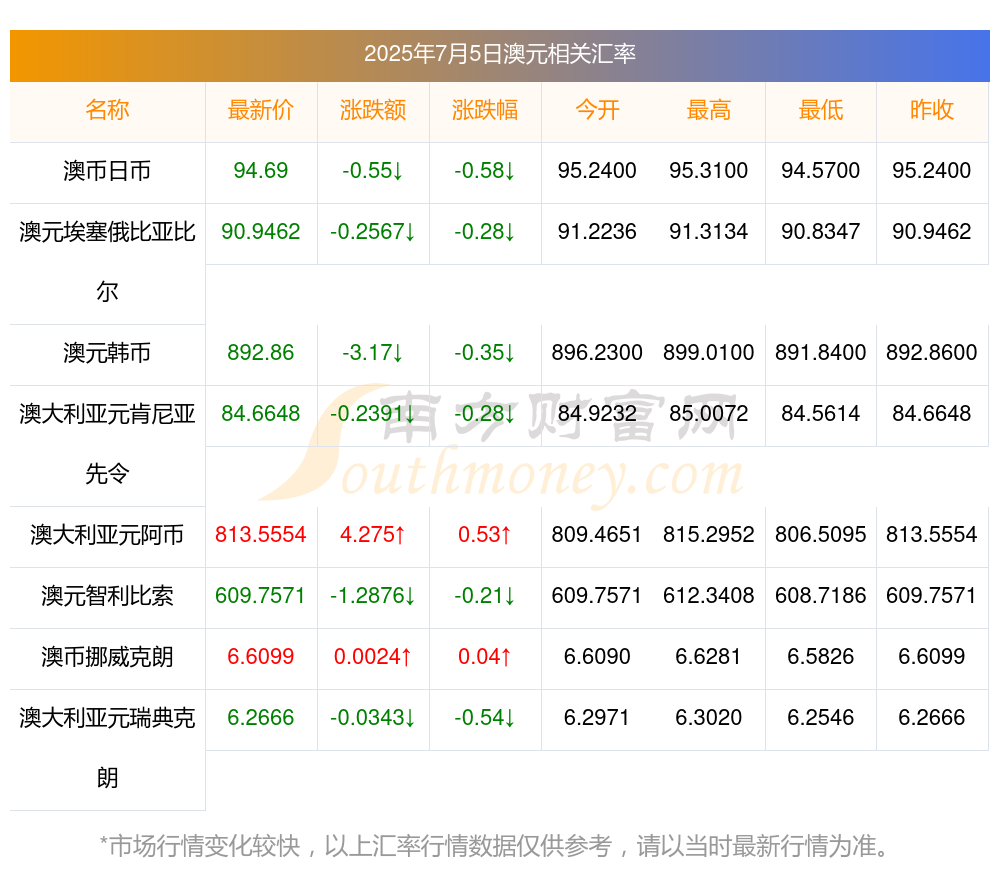Select the '澳币挪威克朗' row name
This screenshot has width=1000, height=877.
pos(107,656)
